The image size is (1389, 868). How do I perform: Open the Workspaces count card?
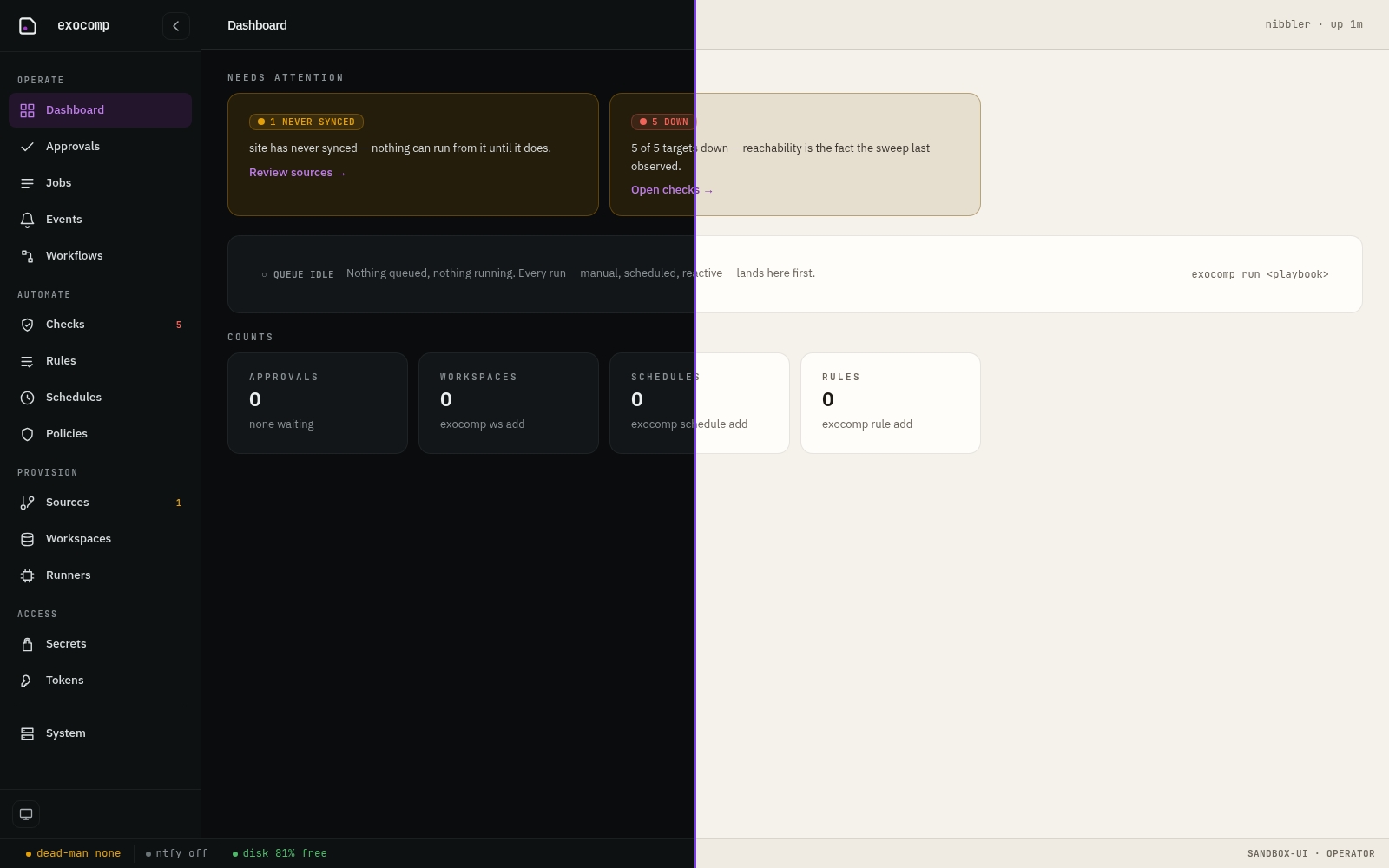pyautogui.click(x=509, y=403)
